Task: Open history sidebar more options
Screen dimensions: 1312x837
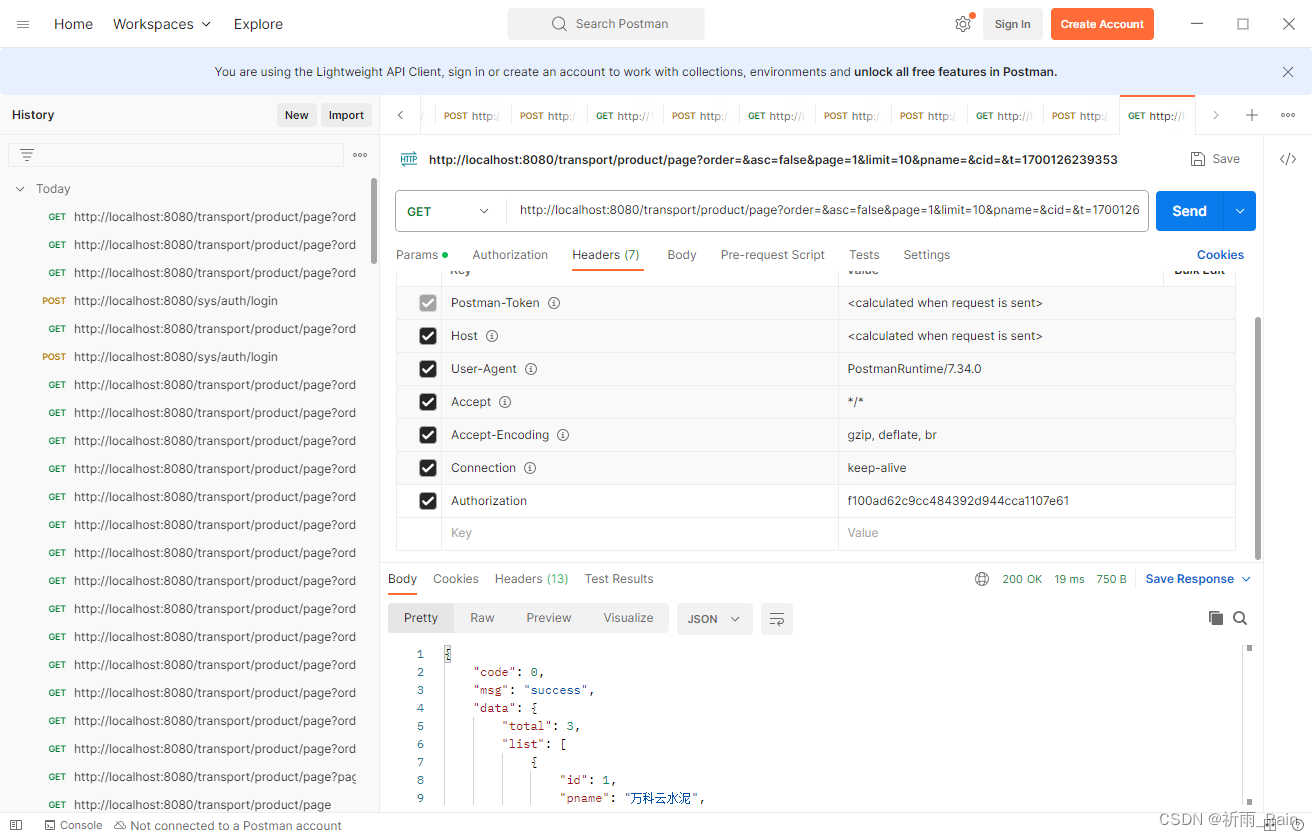Action: (x=360, y=155)
